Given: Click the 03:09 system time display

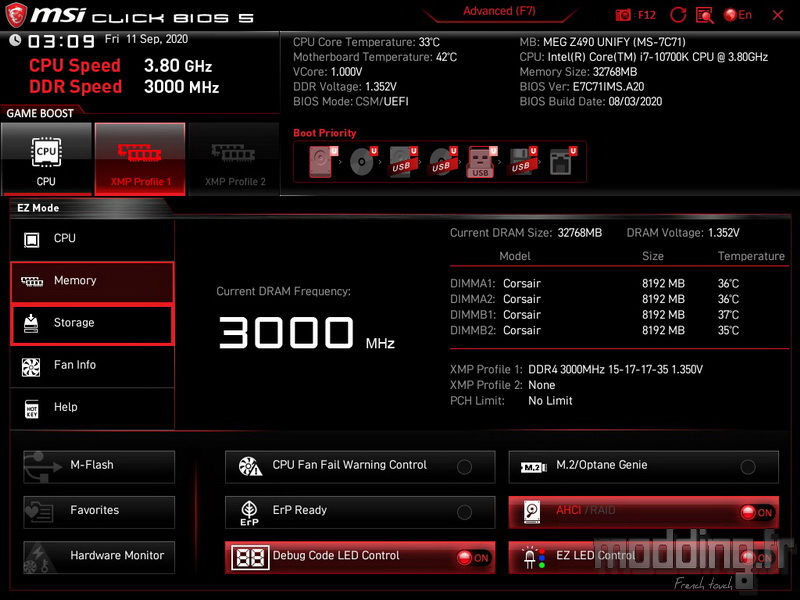Looking at the screenshot, I should pyautogui.click(x=61, y=41).
